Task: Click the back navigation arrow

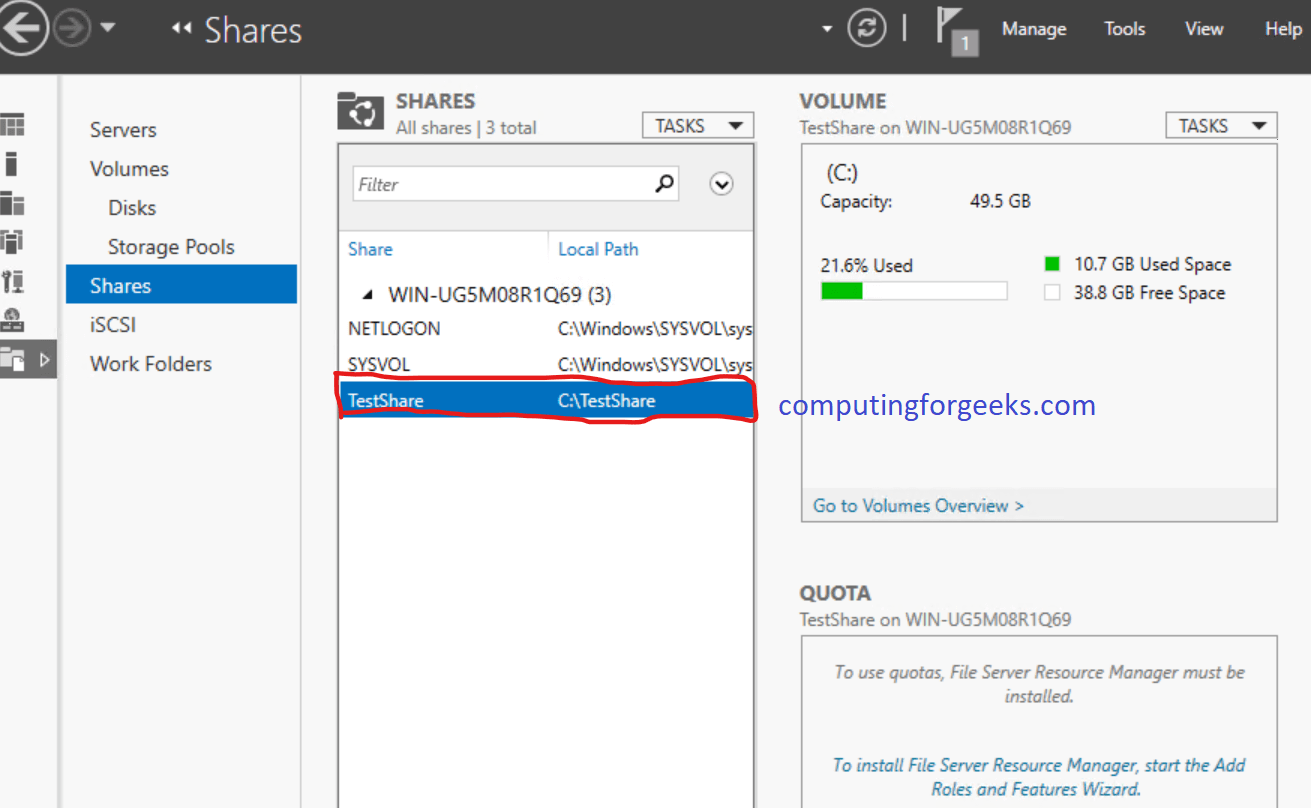Action: click(x=24, y=27)
